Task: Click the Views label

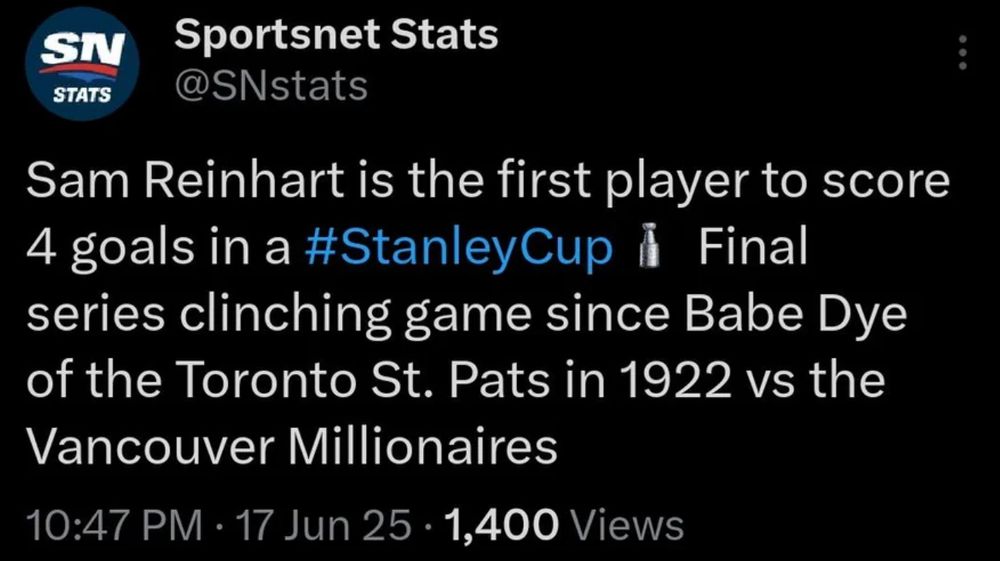Action: coord(628,525)
